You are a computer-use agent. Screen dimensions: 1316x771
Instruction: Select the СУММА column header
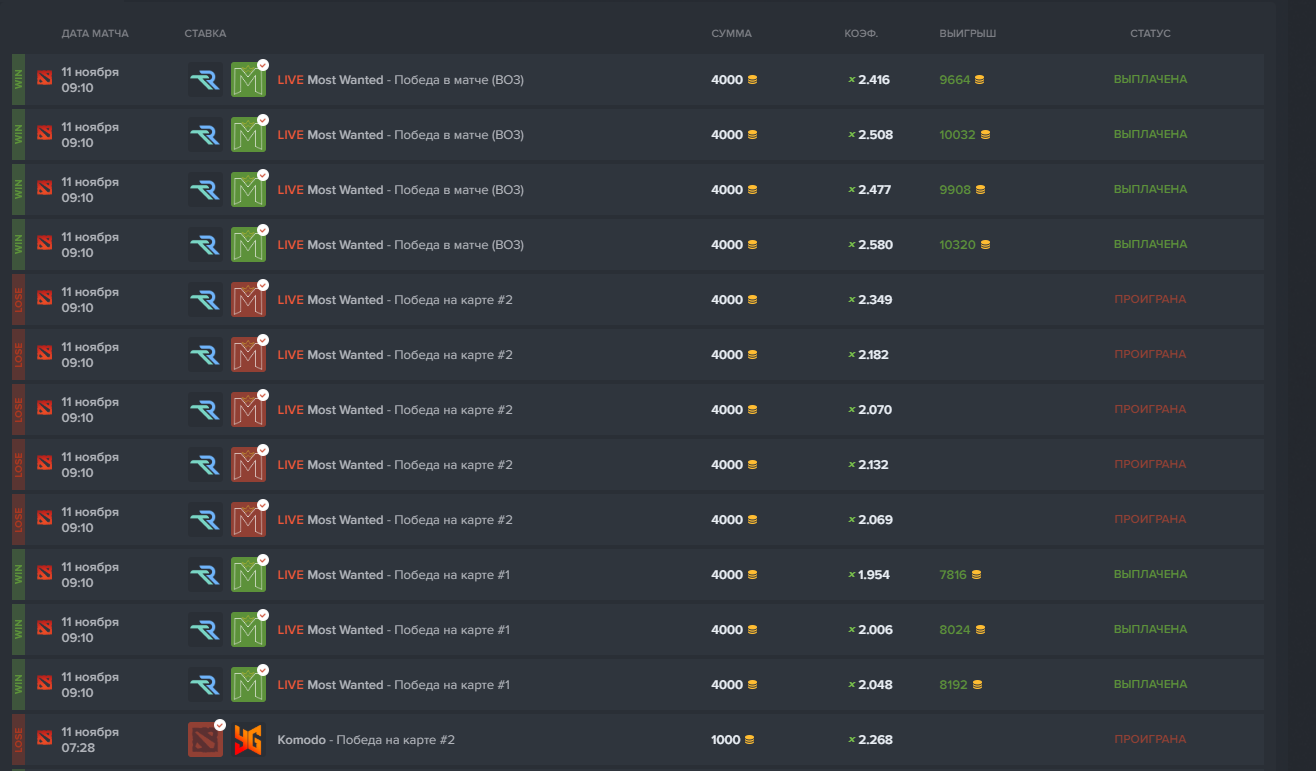pyautogui.click(x=731, y=34)
